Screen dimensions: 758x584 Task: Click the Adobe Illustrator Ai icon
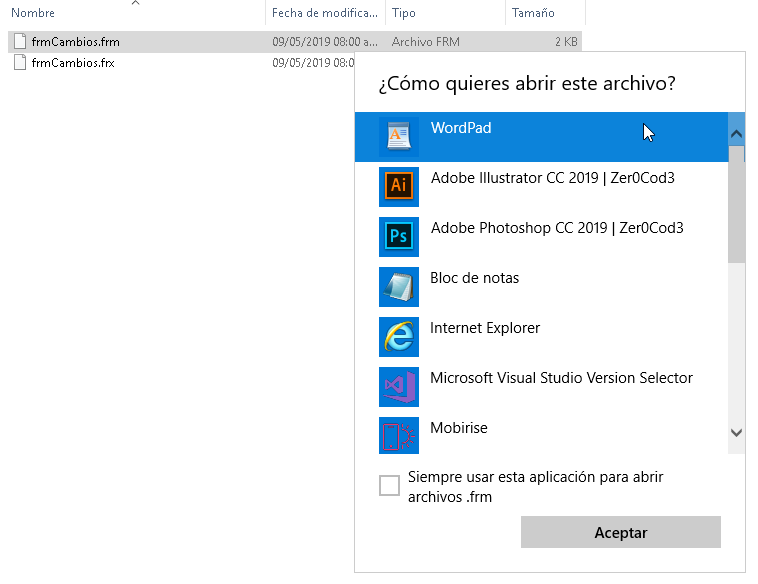[x=399, y=187]
